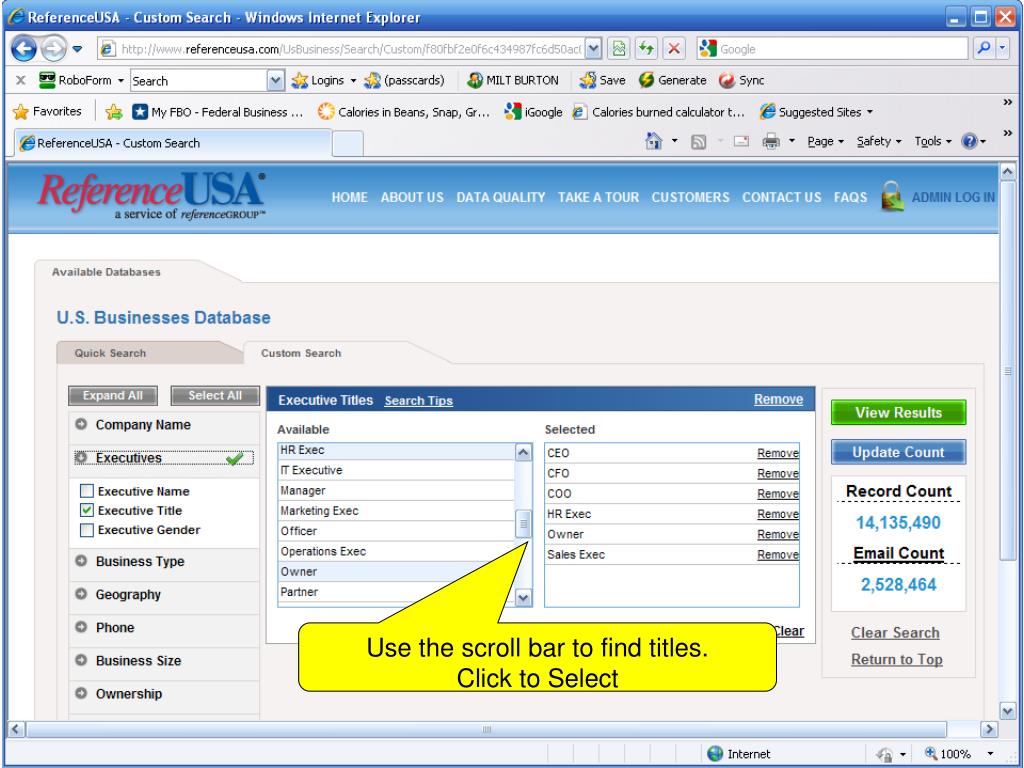Open RoboForm passcards icon
The image size is (1024, 768).
[372, 80]
